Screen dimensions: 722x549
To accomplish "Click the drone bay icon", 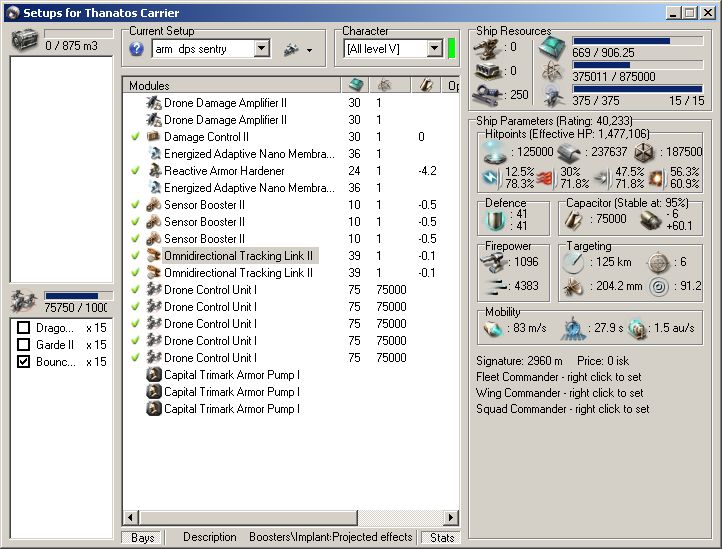I will point(24,301).
